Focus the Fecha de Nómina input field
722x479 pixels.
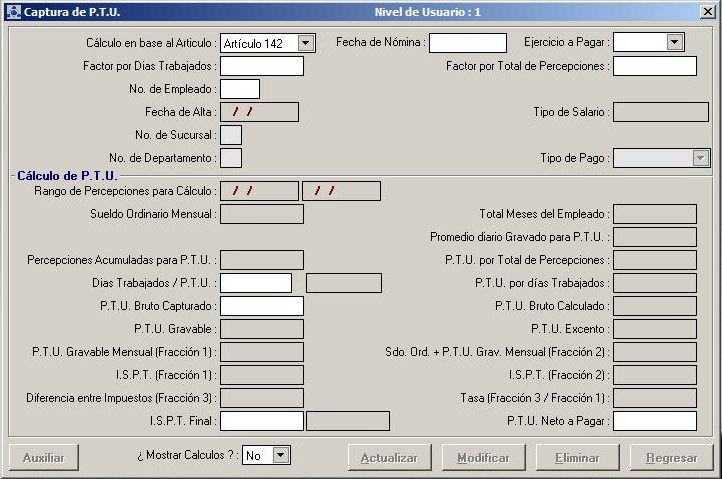click(467, 43)
